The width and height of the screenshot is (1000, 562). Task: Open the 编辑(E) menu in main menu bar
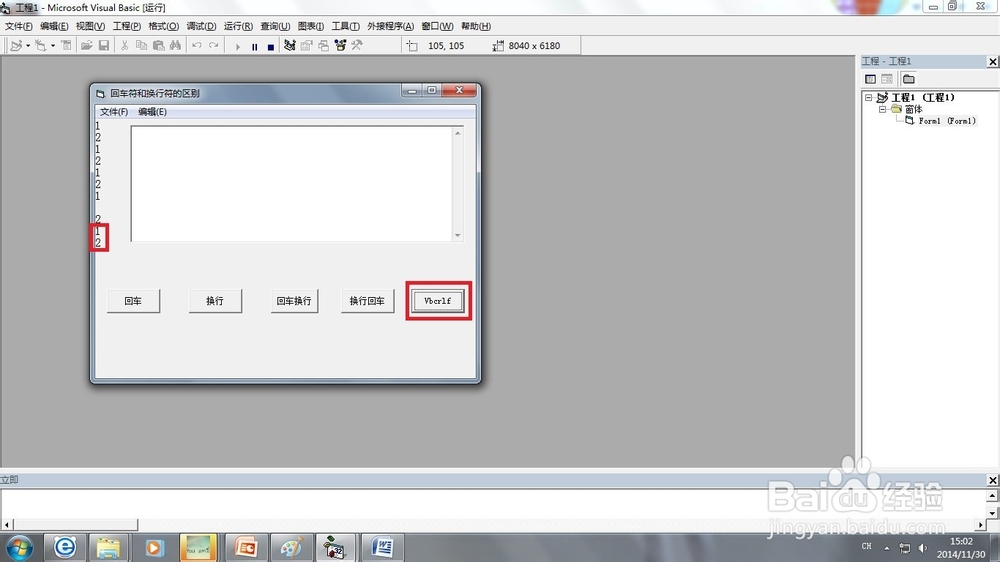[54, 26]
